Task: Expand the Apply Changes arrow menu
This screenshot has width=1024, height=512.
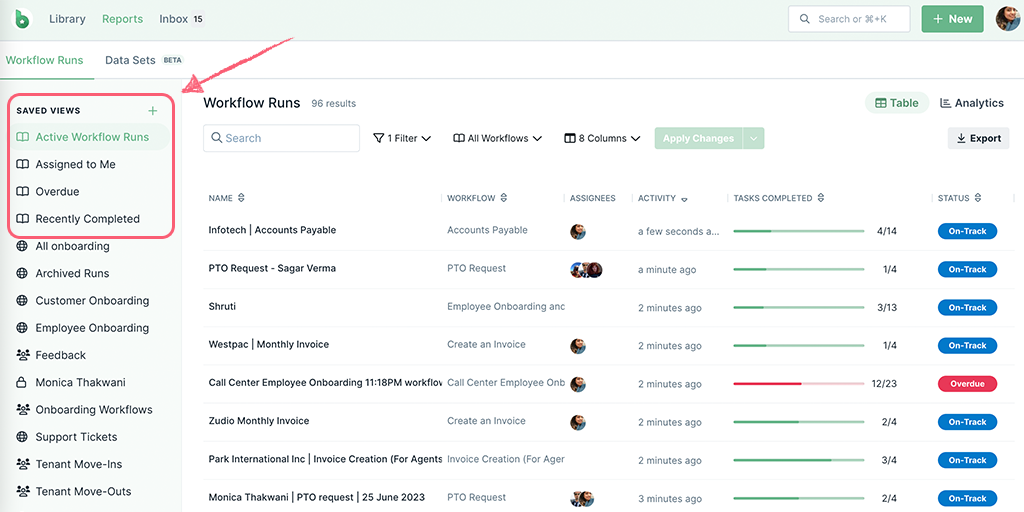Action: point(754,138)
